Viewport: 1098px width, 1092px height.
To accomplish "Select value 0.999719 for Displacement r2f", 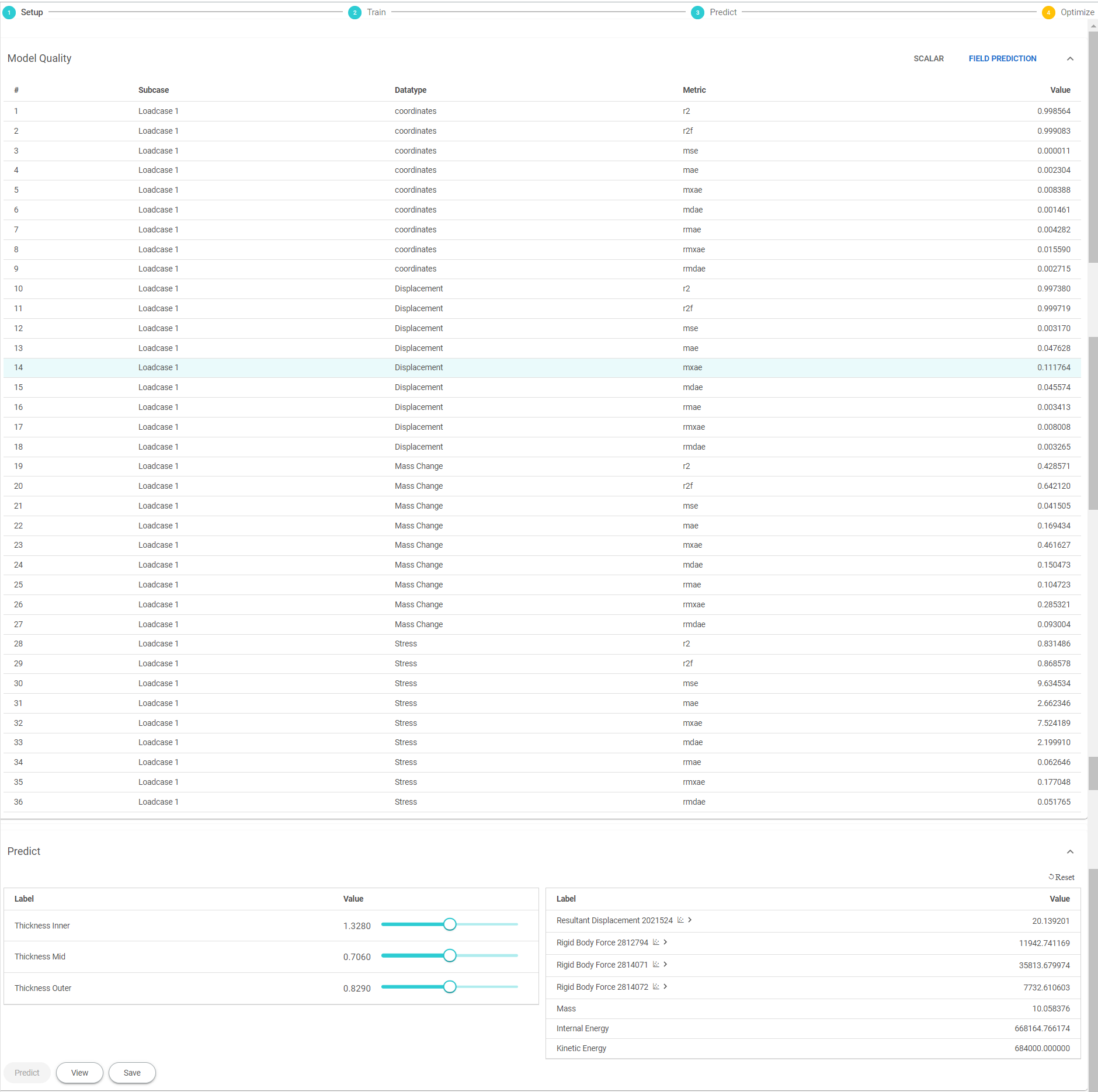I will [x=1054, y=308].
